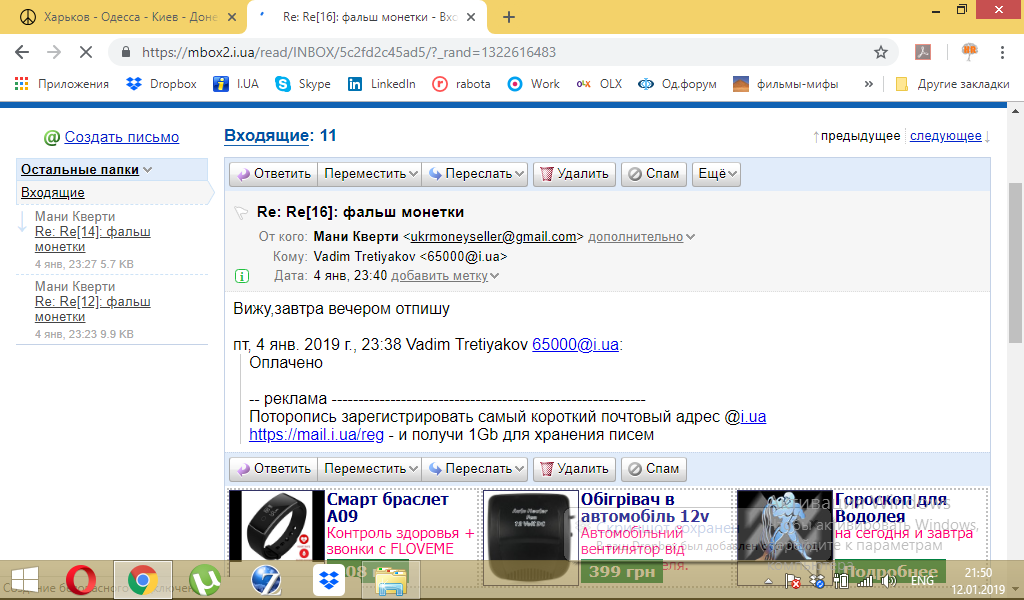
Task: Open the rabota bookmark
Action: 461,84
